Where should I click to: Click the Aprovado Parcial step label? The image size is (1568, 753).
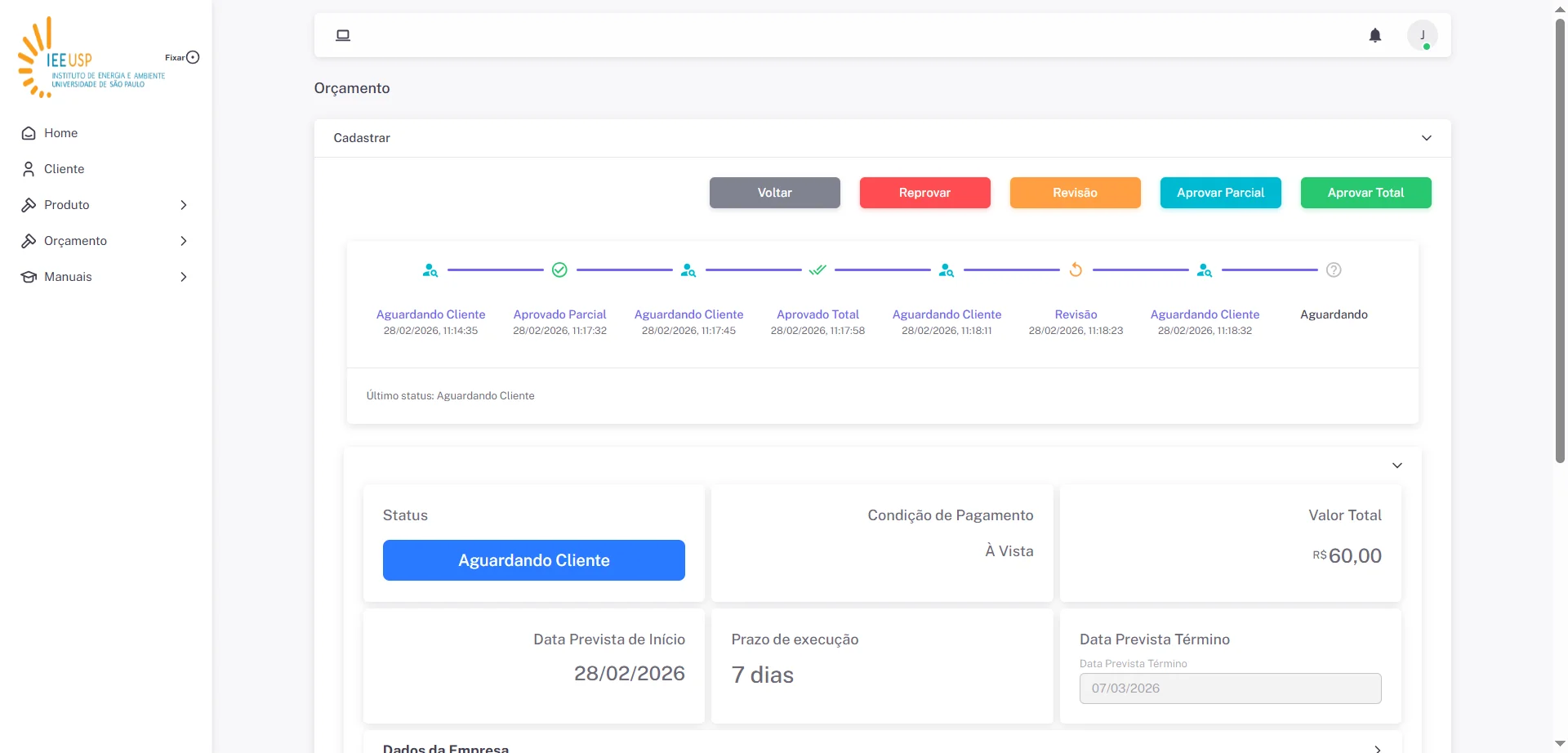(559, 314)
